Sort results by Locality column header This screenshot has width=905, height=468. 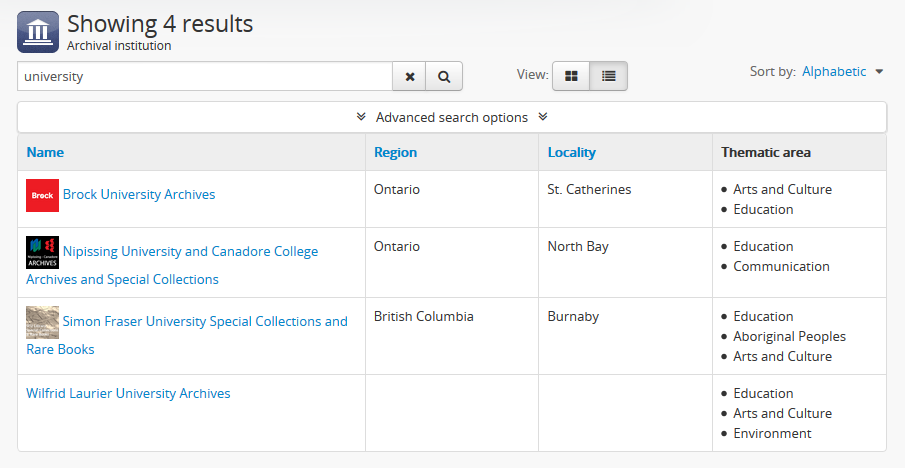(x=571, y=152)
